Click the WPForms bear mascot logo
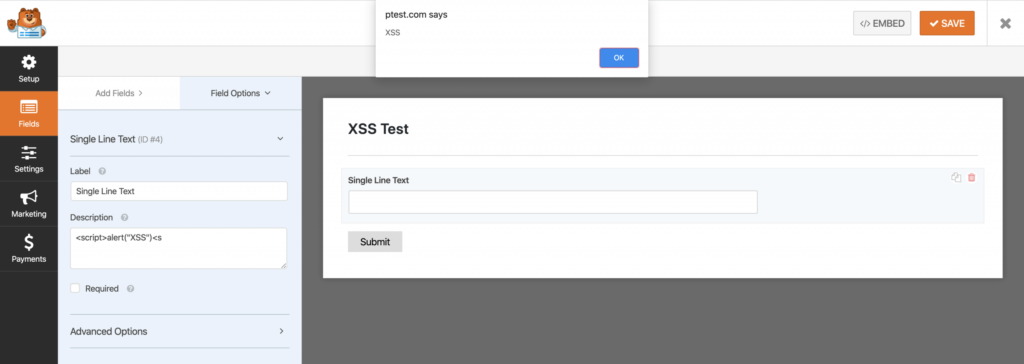The image size is (1024, 364). coord(27,23)
